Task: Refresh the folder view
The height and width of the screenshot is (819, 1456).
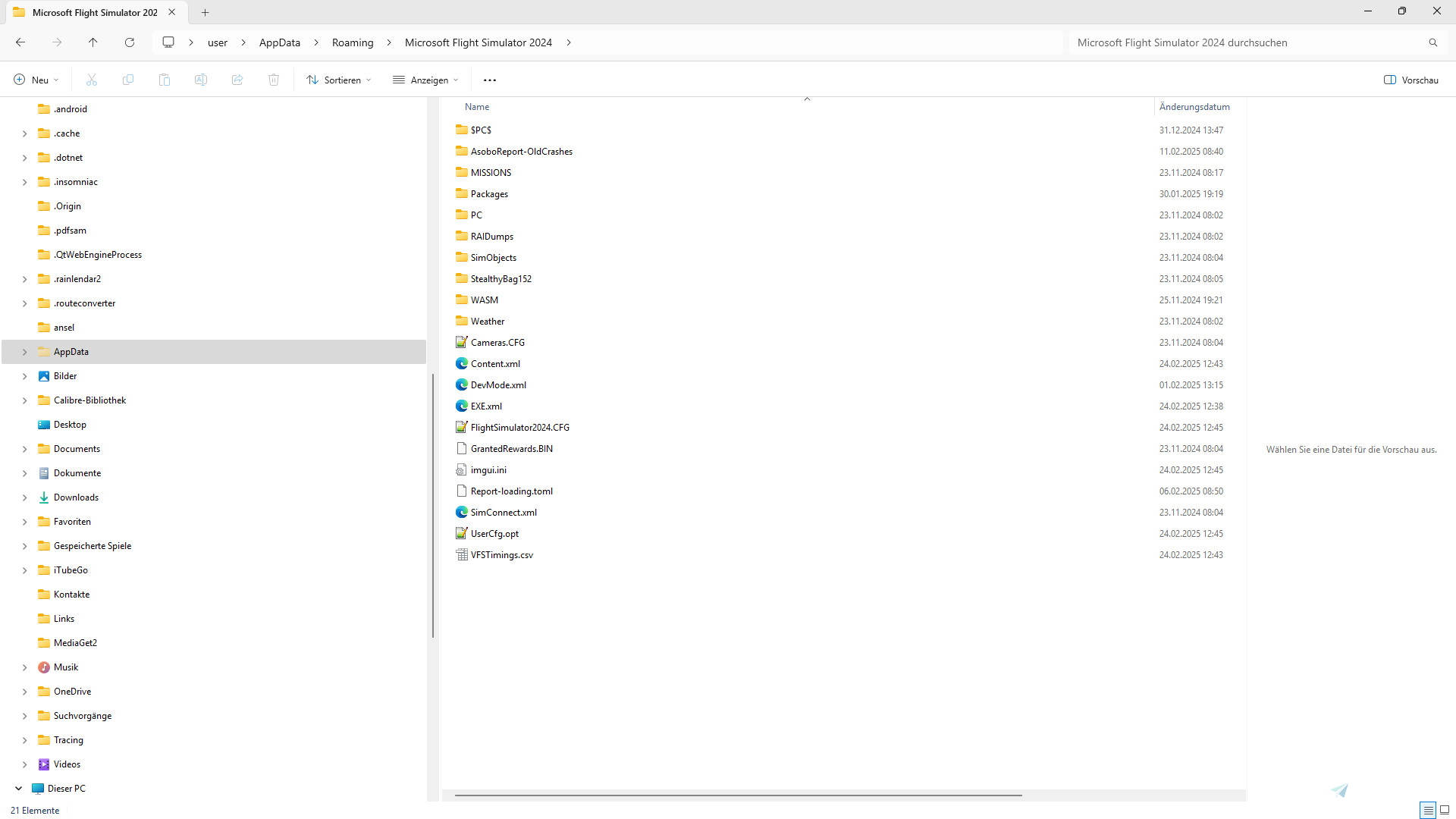Action: (129, 42)
